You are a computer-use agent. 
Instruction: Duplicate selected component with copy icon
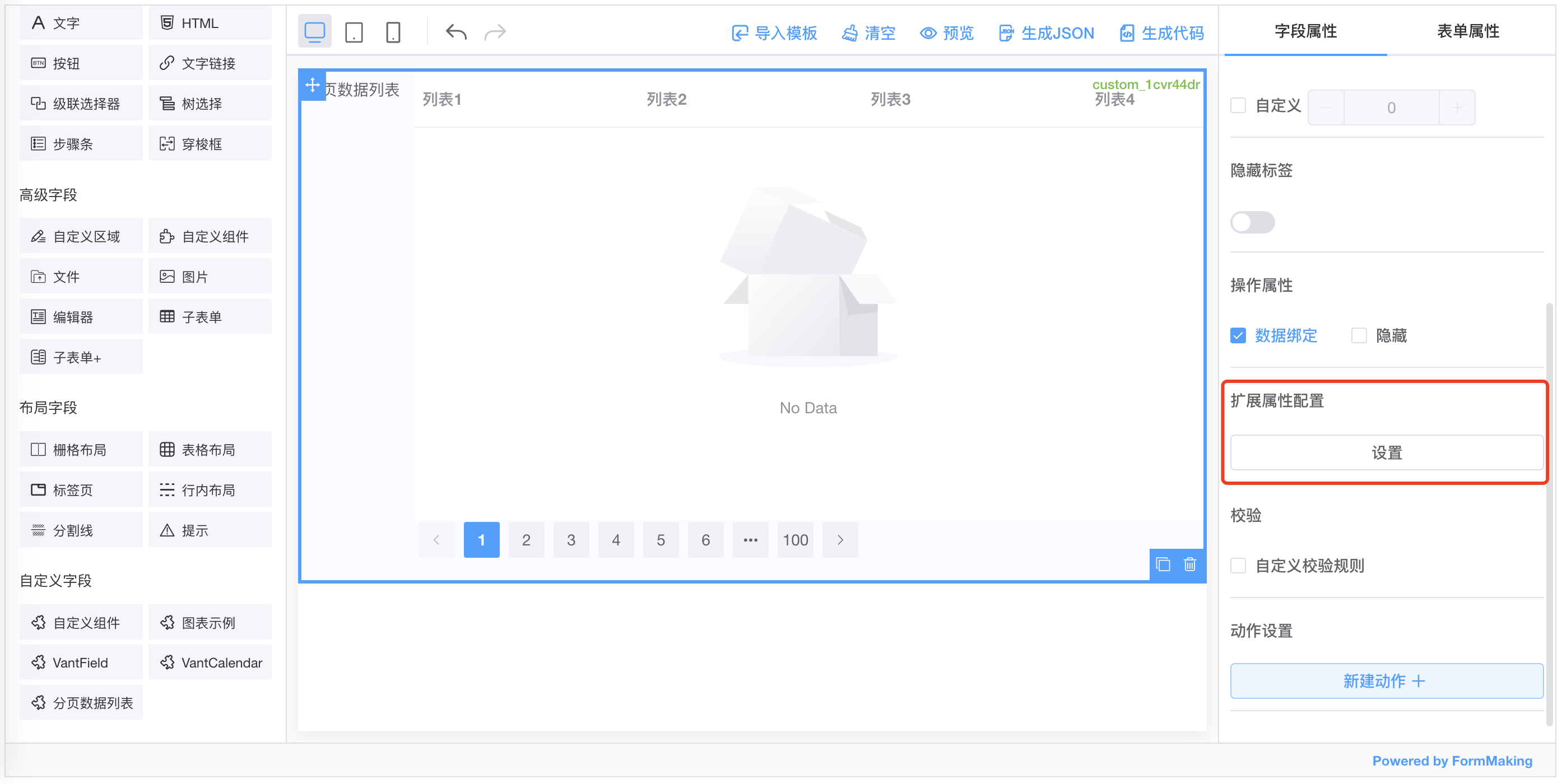click(x=1163, y=564)
